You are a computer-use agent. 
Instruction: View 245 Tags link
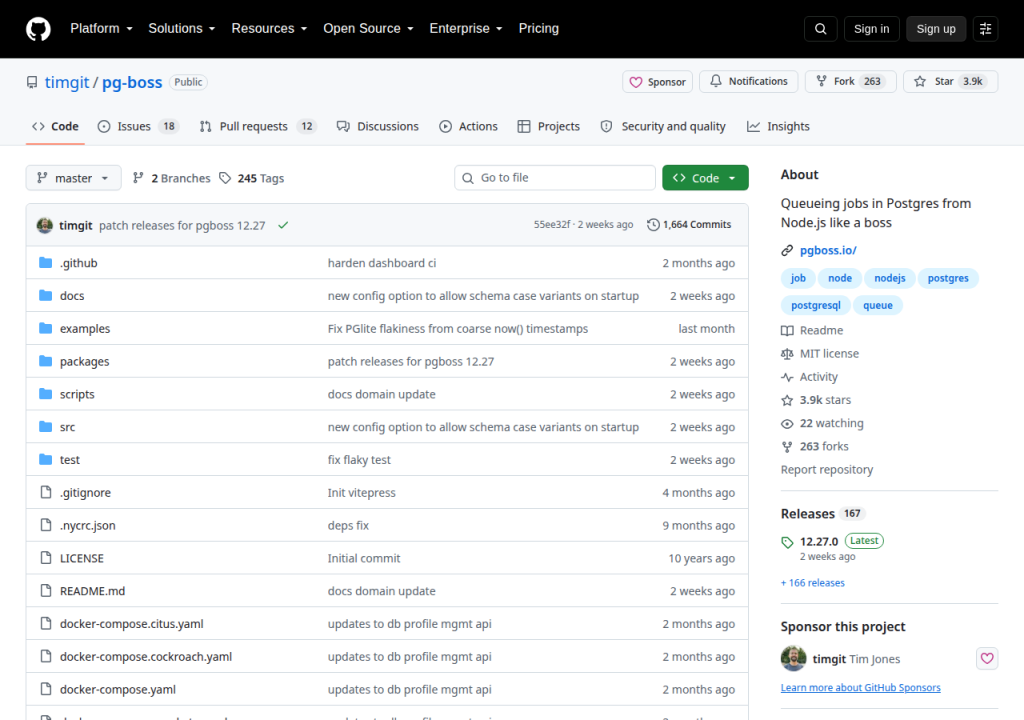251,178
